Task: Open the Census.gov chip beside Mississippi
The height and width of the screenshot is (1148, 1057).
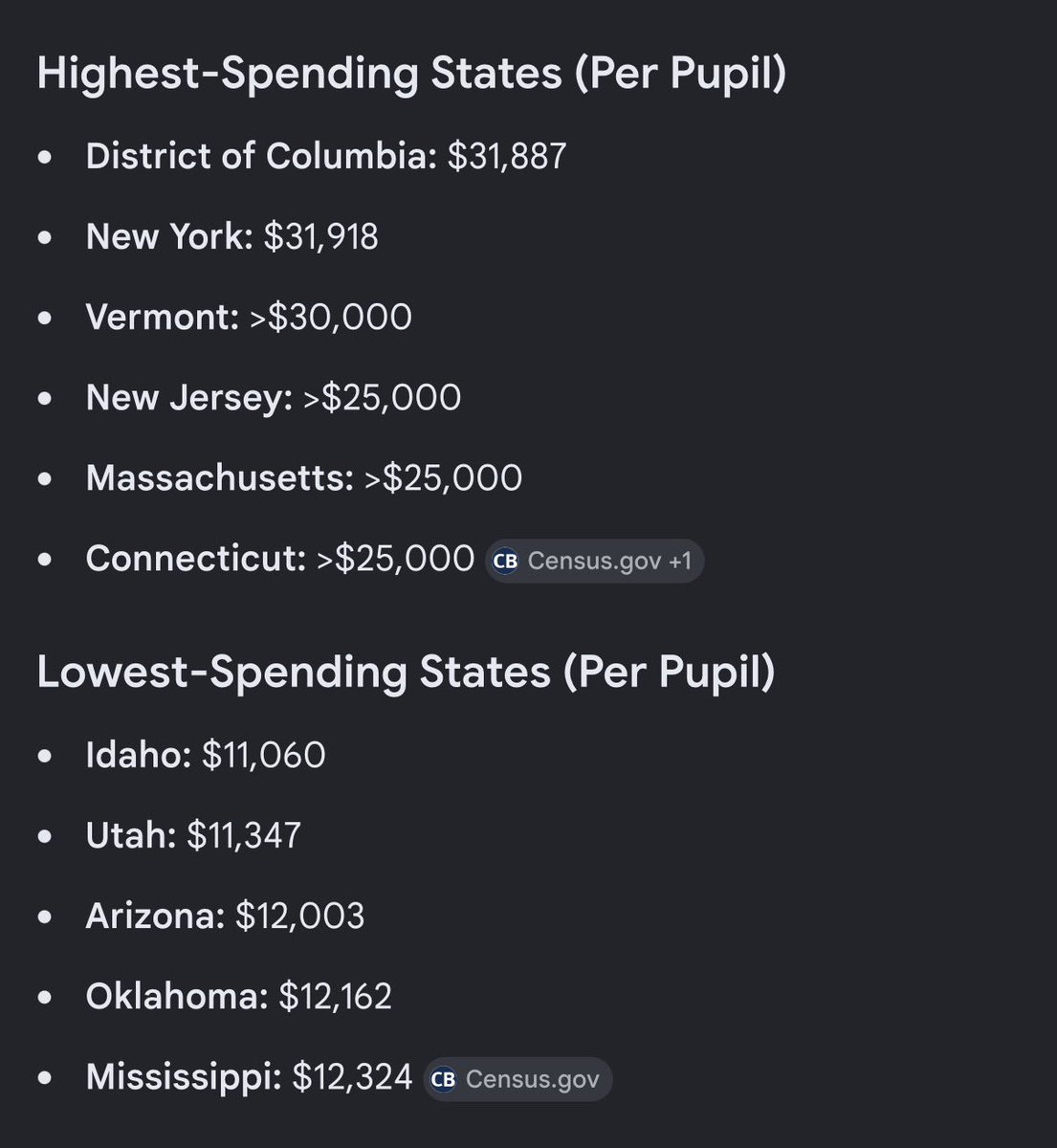Action: point(517,1079)
